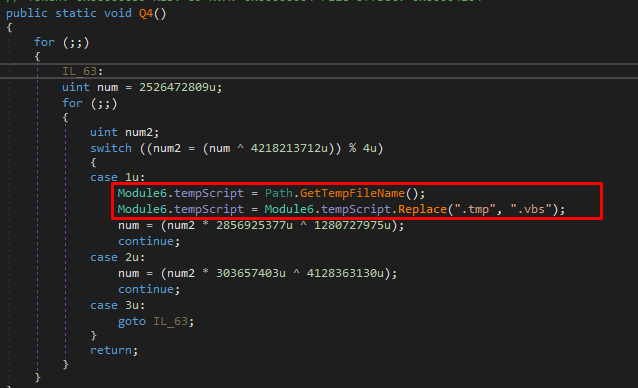Viewport: 638px width, 388px height.
Task: Click the switch keyword
Action: (x=111, y=148)
